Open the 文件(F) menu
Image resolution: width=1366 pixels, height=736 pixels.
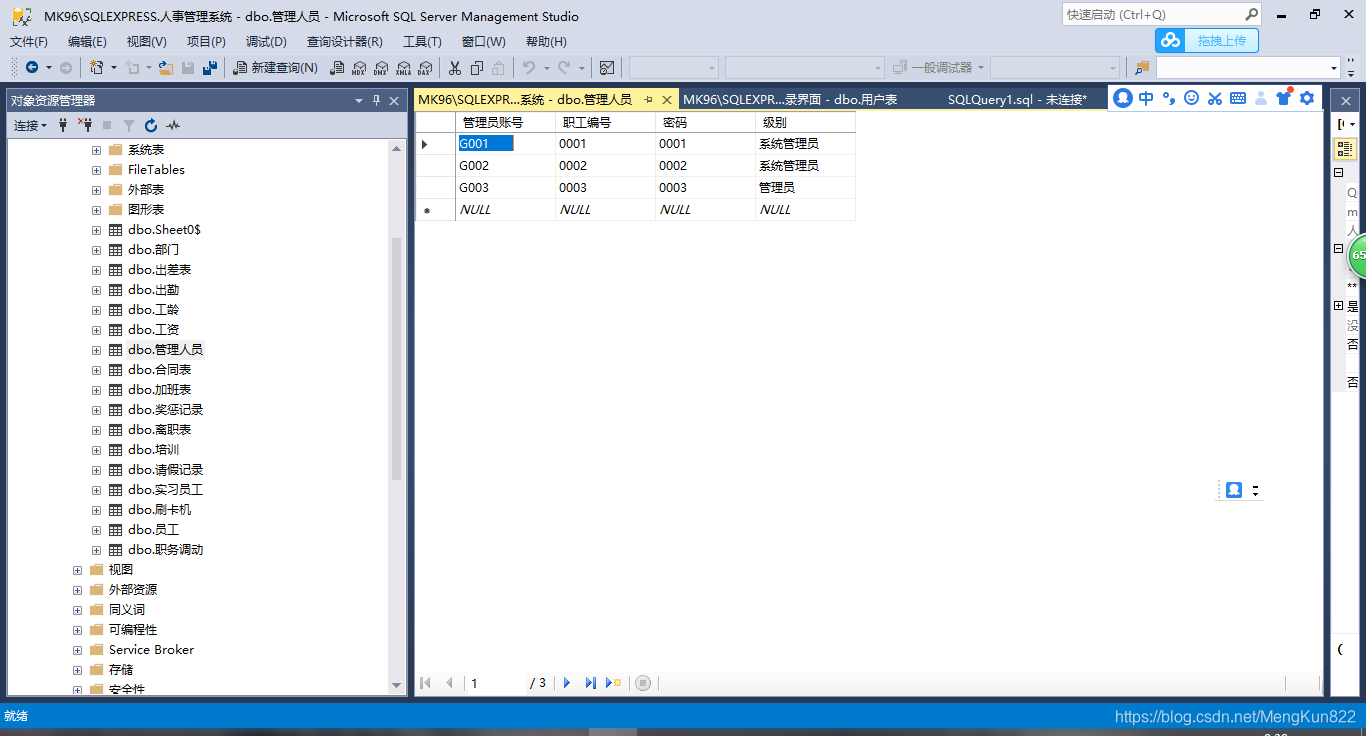tap(29, 41)
